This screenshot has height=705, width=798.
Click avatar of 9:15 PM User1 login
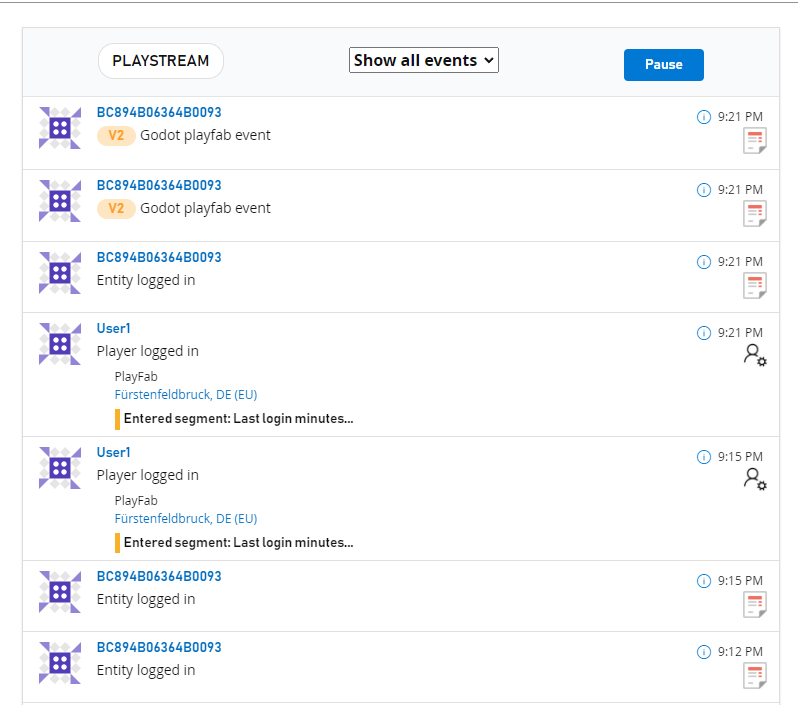60,468
